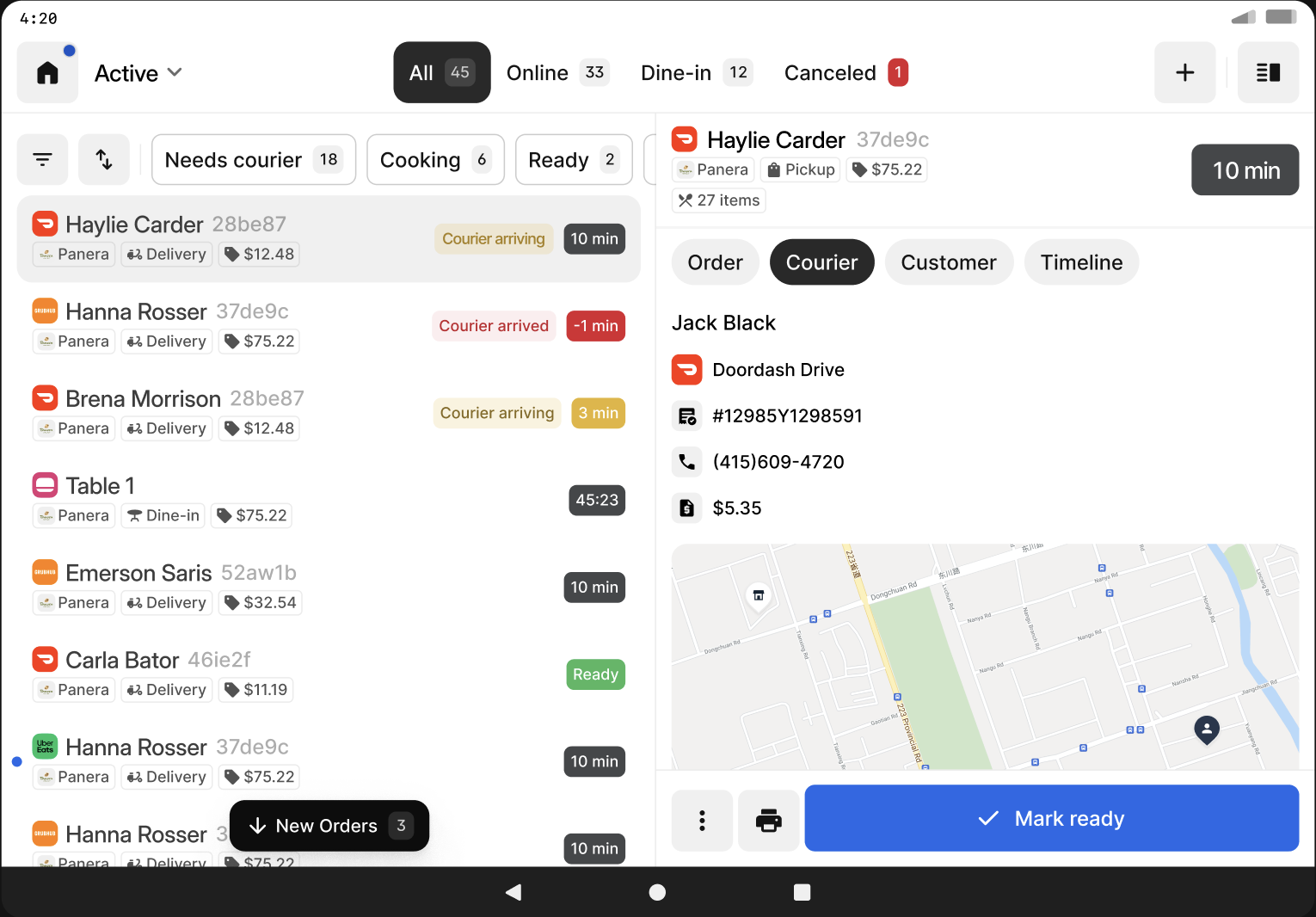
Task: Jump to New Orders notification
Action: [x=329, y=826]
